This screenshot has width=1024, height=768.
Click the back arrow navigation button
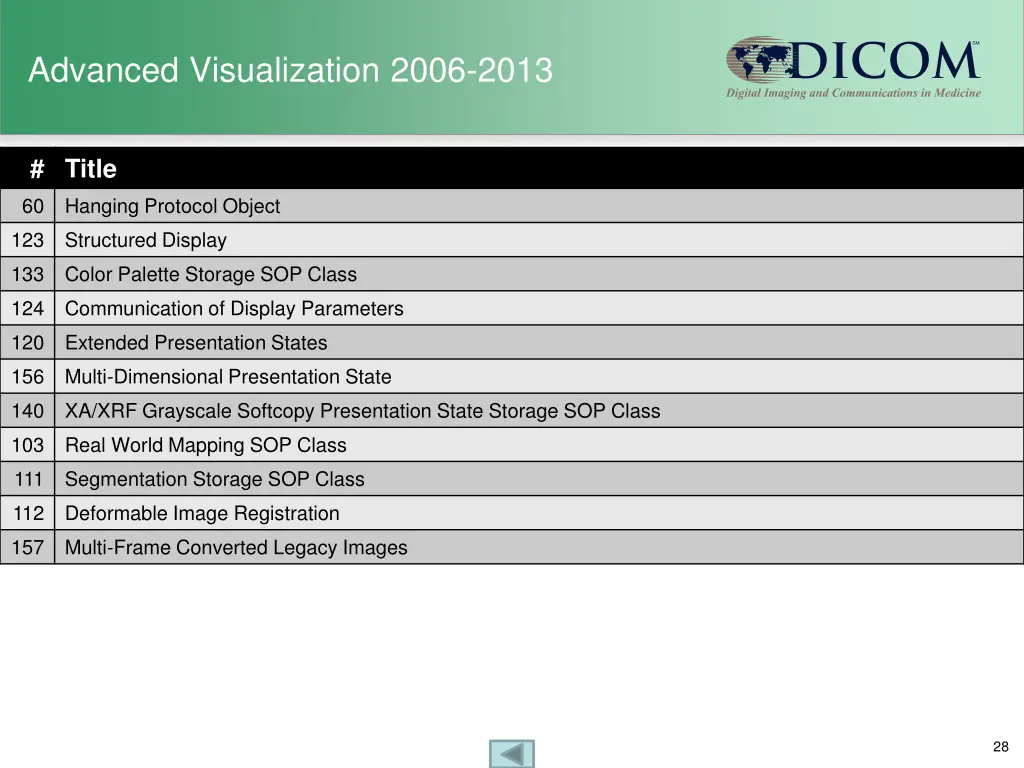click(x=512, y=753)
